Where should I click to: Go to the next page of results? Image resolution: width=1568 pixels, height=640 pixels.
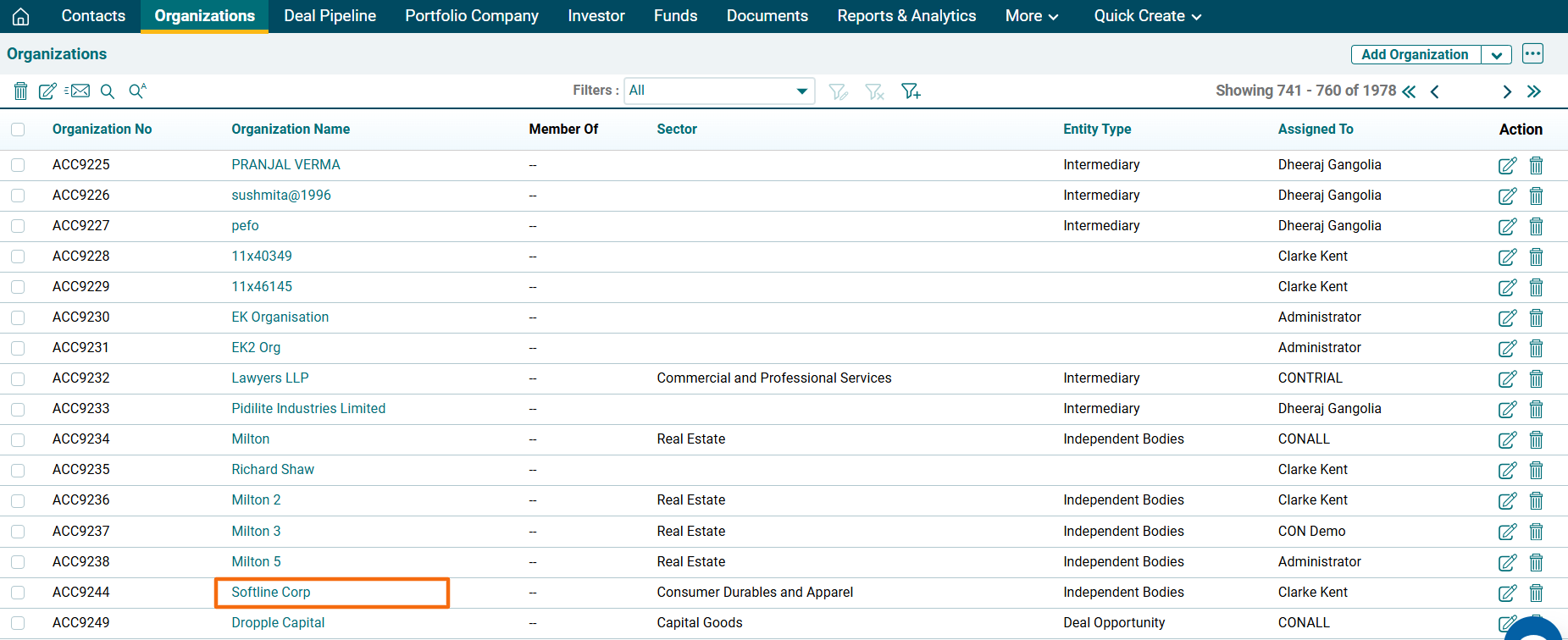click(1506, 91)
